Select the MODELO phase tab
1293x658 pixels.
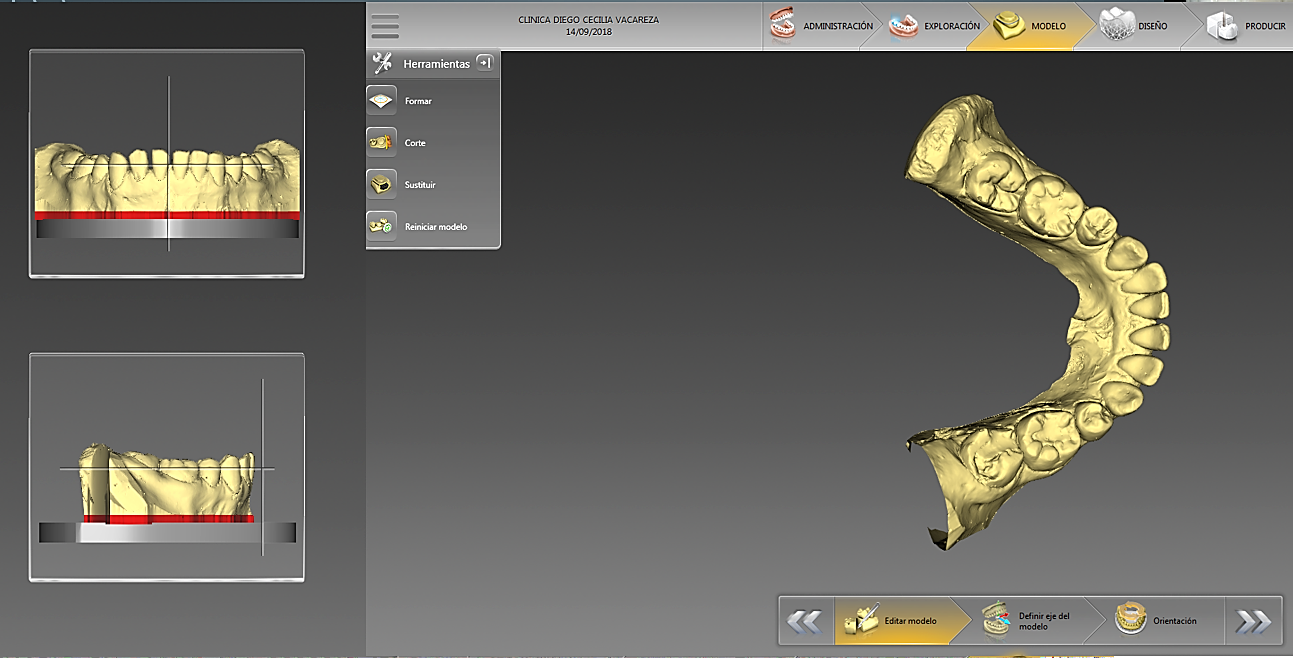tap(1034, 26)
